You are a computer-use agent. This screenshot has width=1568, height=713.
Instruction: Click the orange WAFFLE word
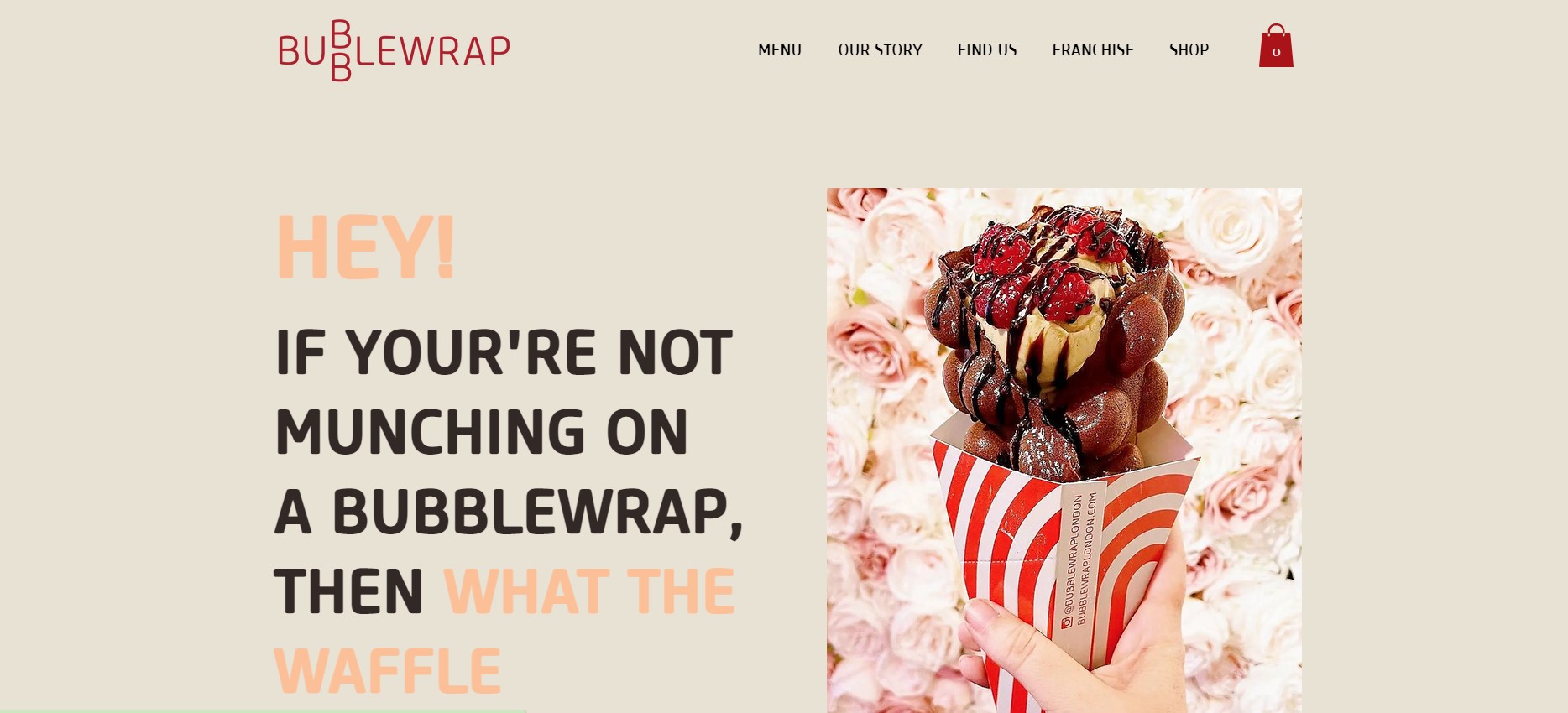[388, 671]
